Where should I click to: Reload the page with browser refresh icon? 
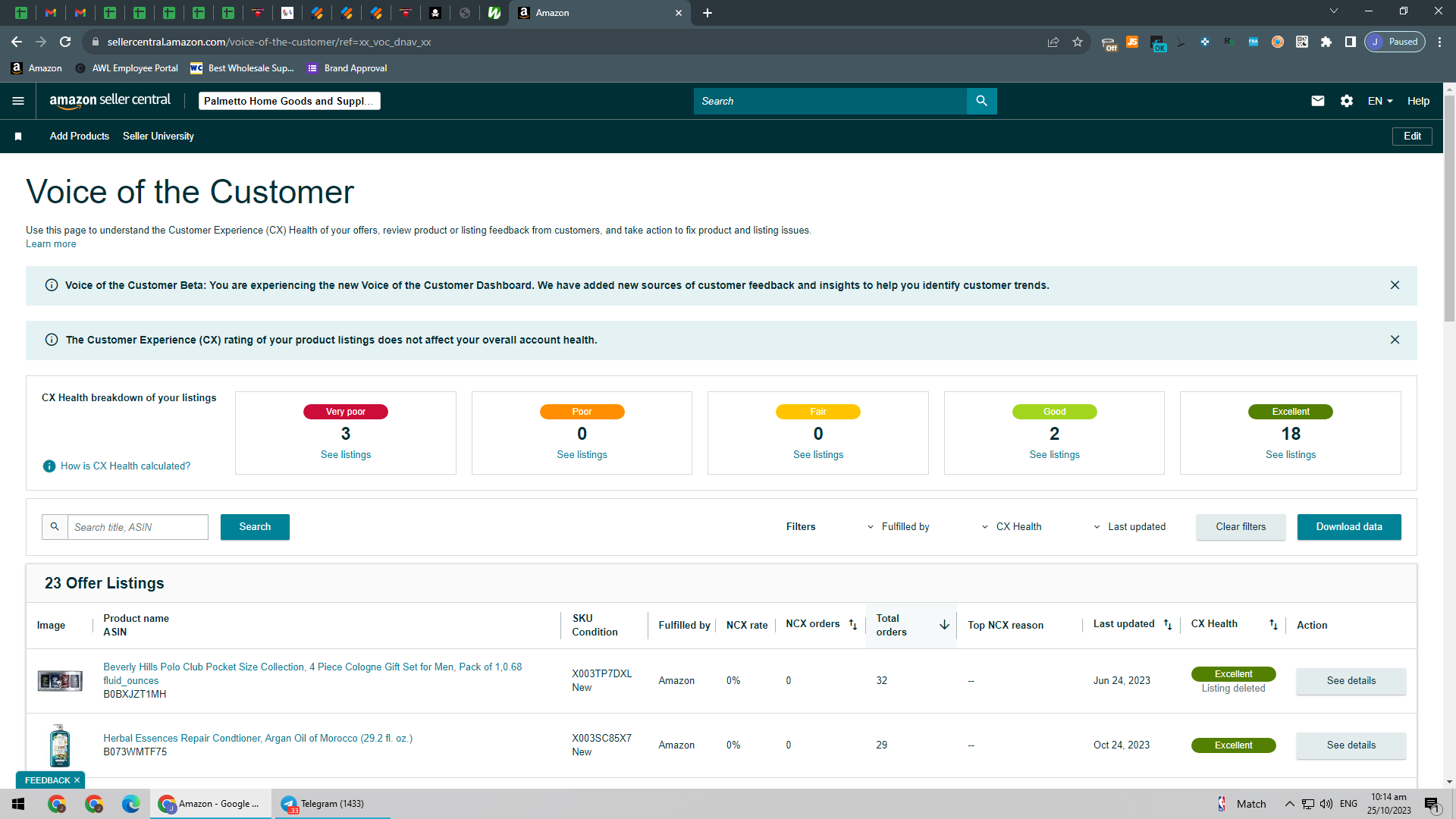point(65,42)
